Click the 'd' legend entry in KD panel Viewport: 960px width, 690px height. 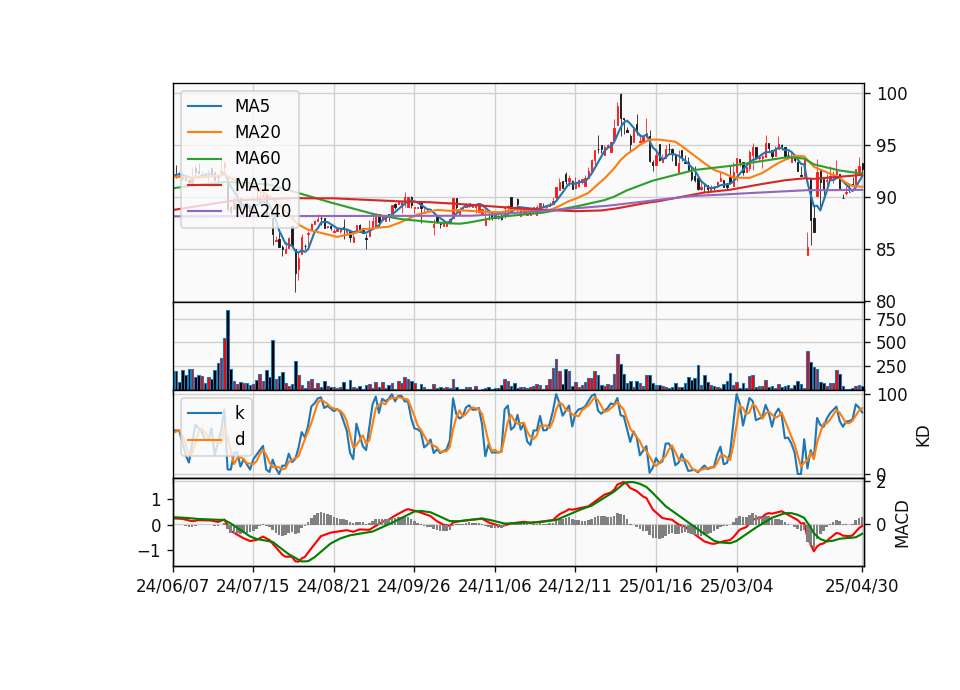click(239, 438)
